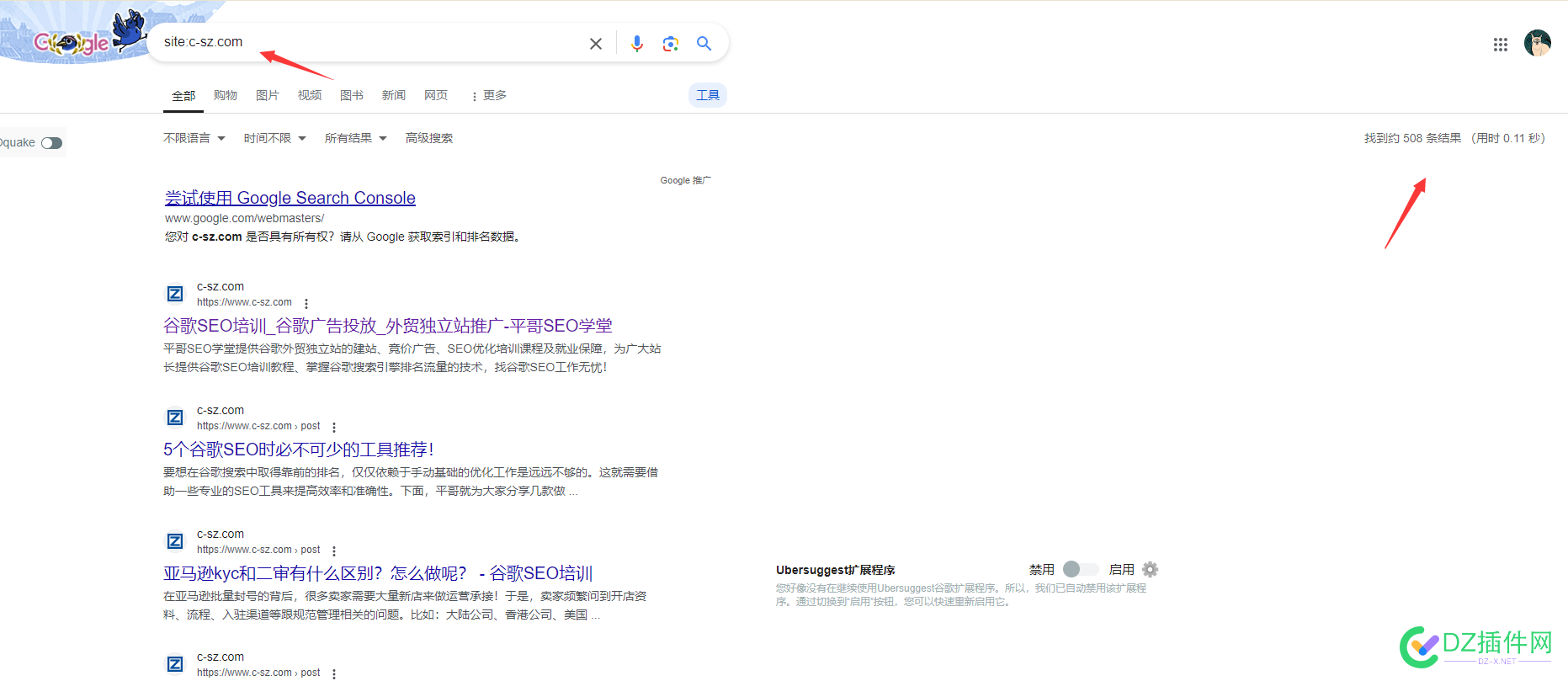Image resolution: width=1568 pixels, height=681 pixels.
Task: Open options menu for 5个谷歌SEO result
Action: click(334, 428)
